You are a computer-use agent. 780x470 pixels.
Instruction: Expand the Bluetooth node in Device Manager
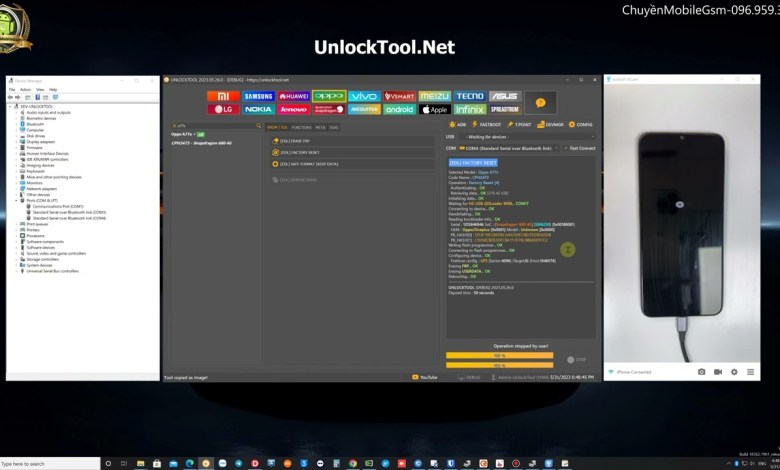tap(16, 124)
